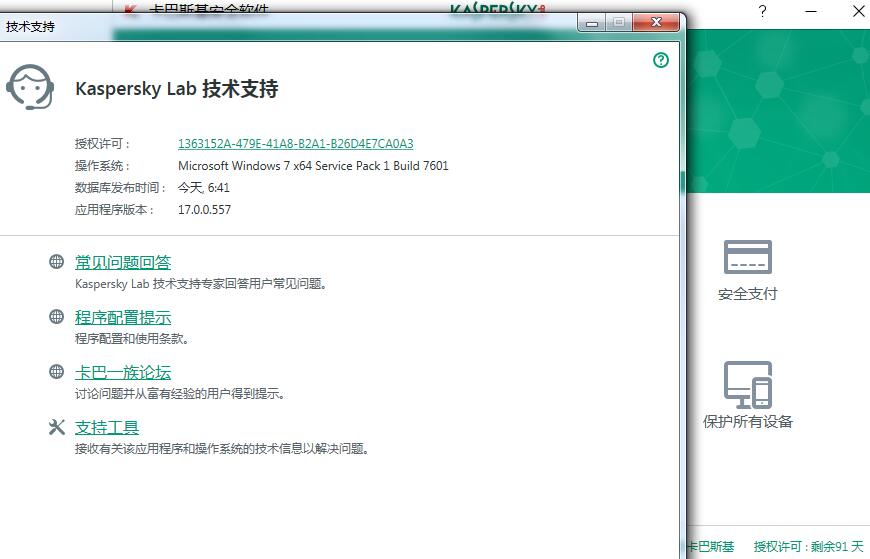Click the support agent headset icon
Image resolution: width=870 pixels, height=559 pixels.
(30, 87)
